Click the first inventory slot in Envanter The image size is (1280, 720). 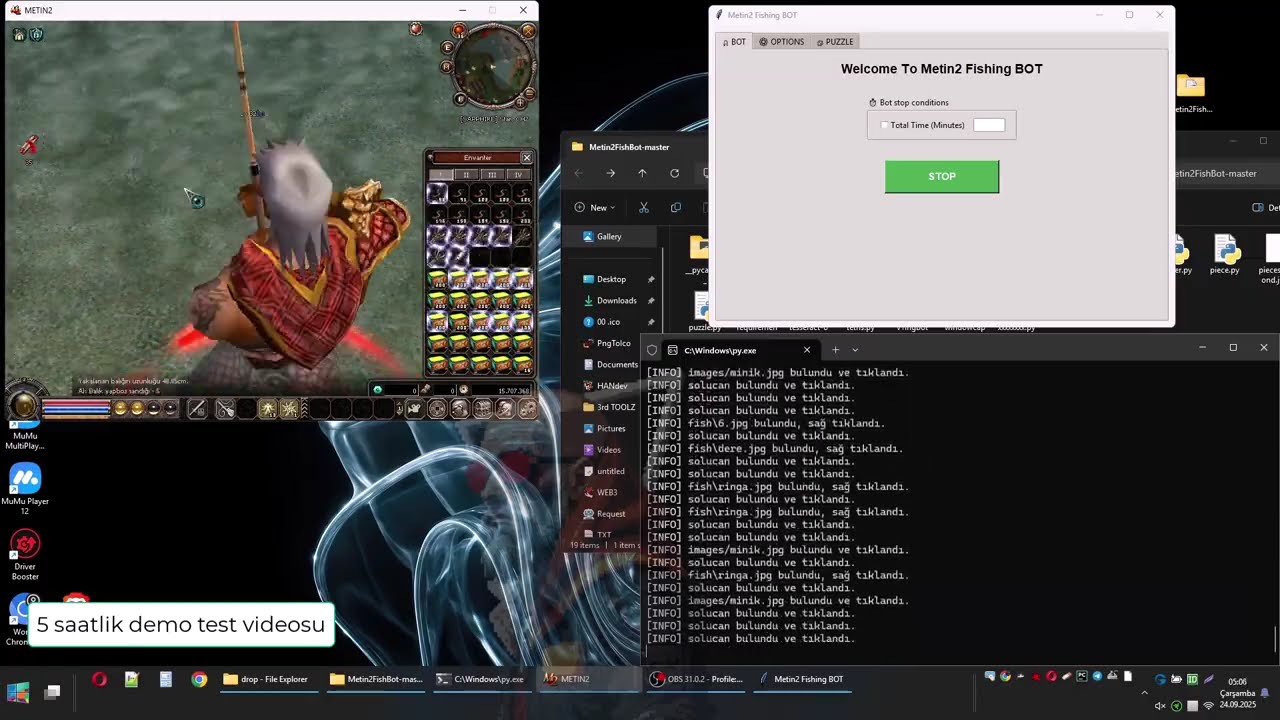tap(437, 193)
